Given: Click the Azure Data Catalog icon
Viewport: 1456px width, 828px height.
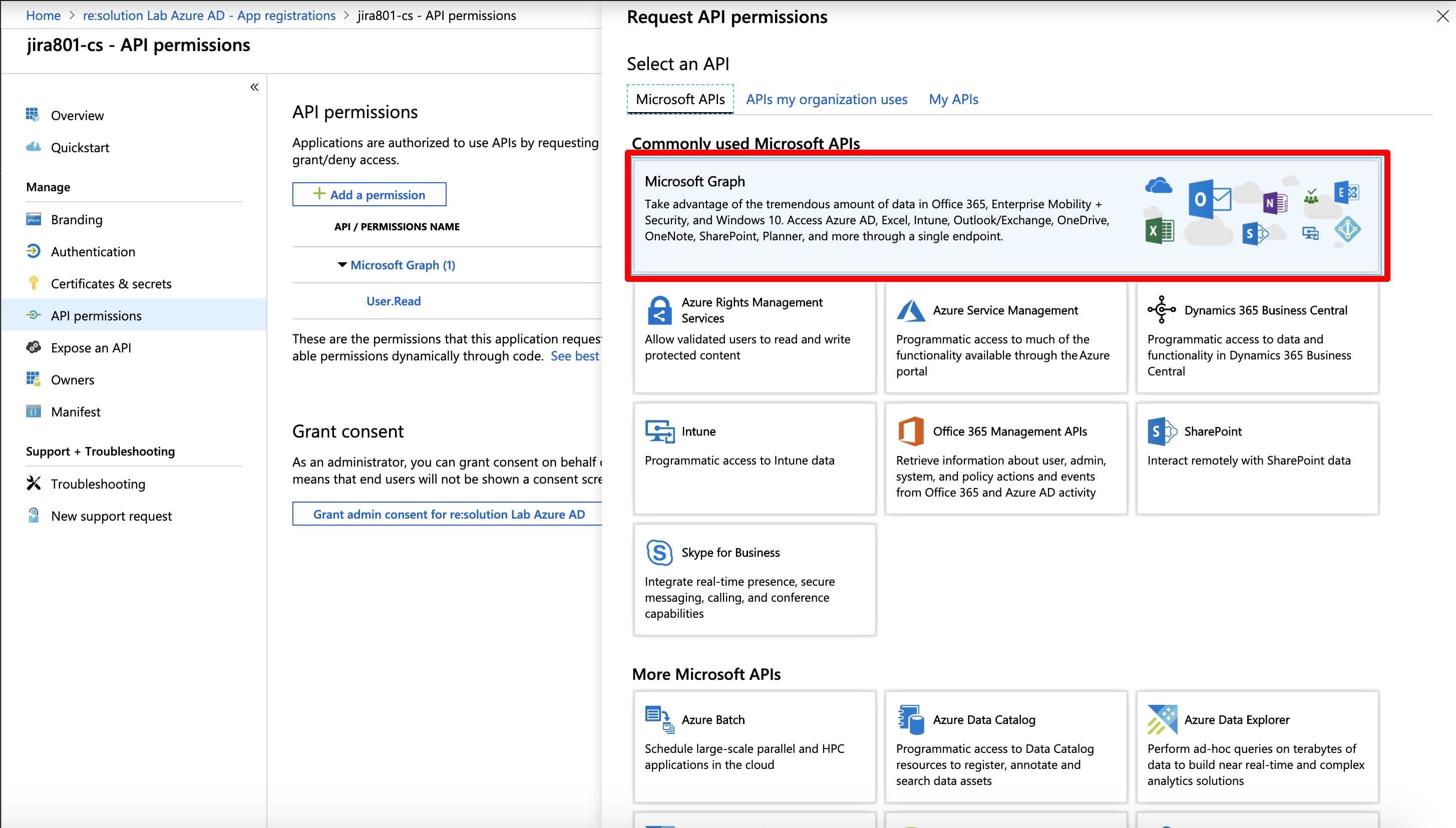Looking at the screenshot, I should pos(911,719).
